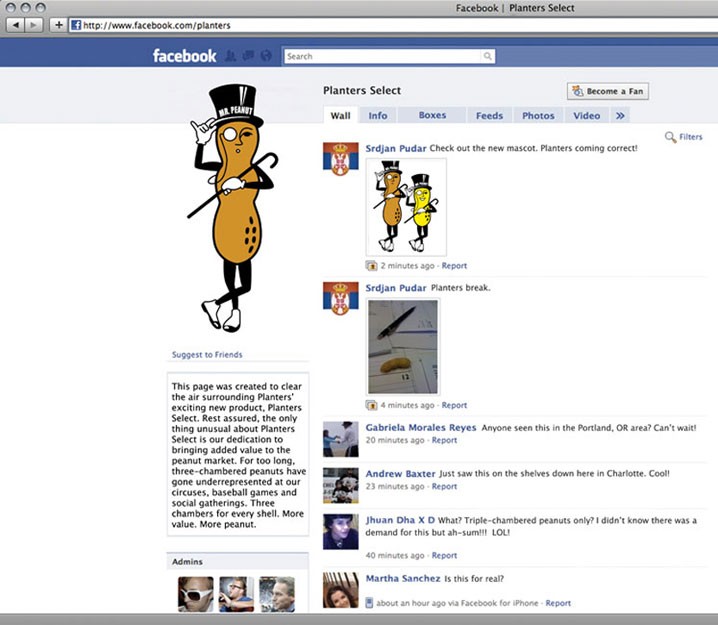The width and height of the screenshot is (718, 625).
Task: Open the notifications globe icon
Action: coord(266,56)
